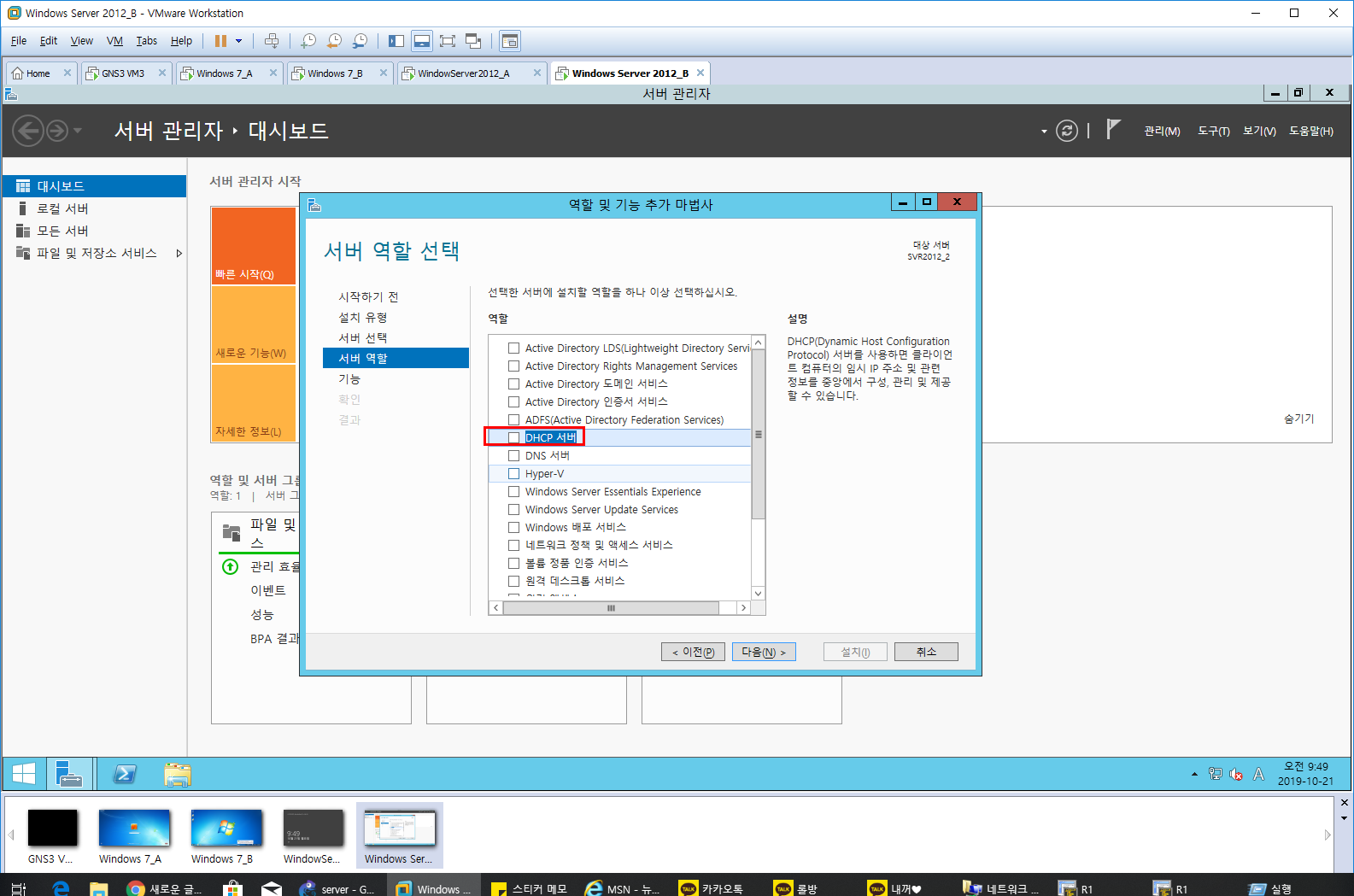Open the 보기(V) menu
The width and height of the screenshot is (1354, 896).
click(x=1259, y=131)
